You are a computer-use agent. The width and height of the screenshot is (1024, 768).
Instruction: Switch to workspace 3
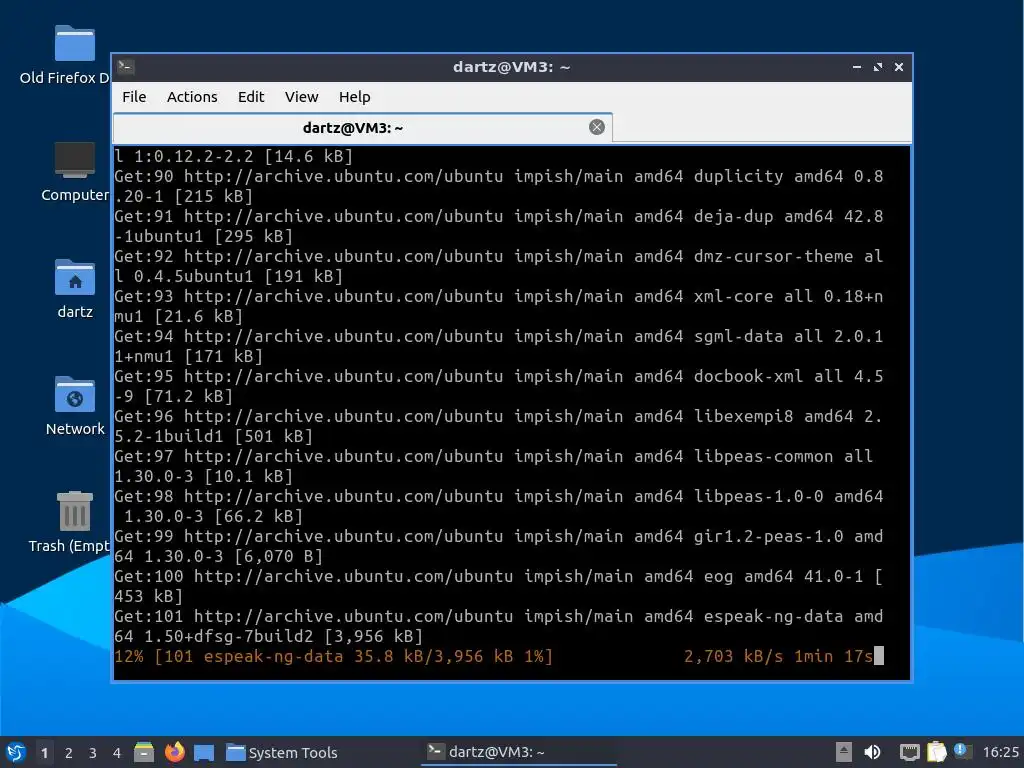click(93, 753)
